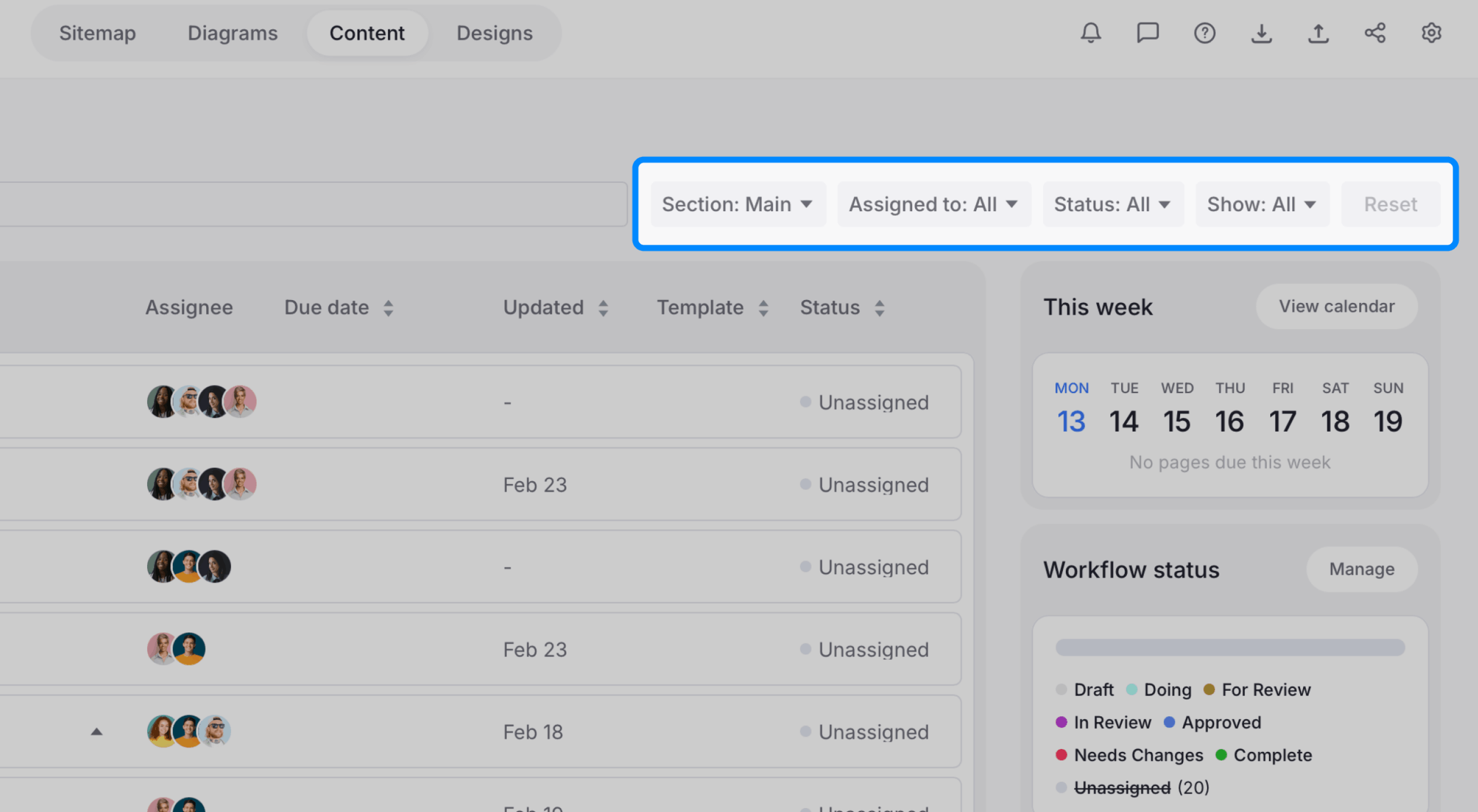Click the Assignee column header
1478x812 pixels.
(x=189, y=308)
